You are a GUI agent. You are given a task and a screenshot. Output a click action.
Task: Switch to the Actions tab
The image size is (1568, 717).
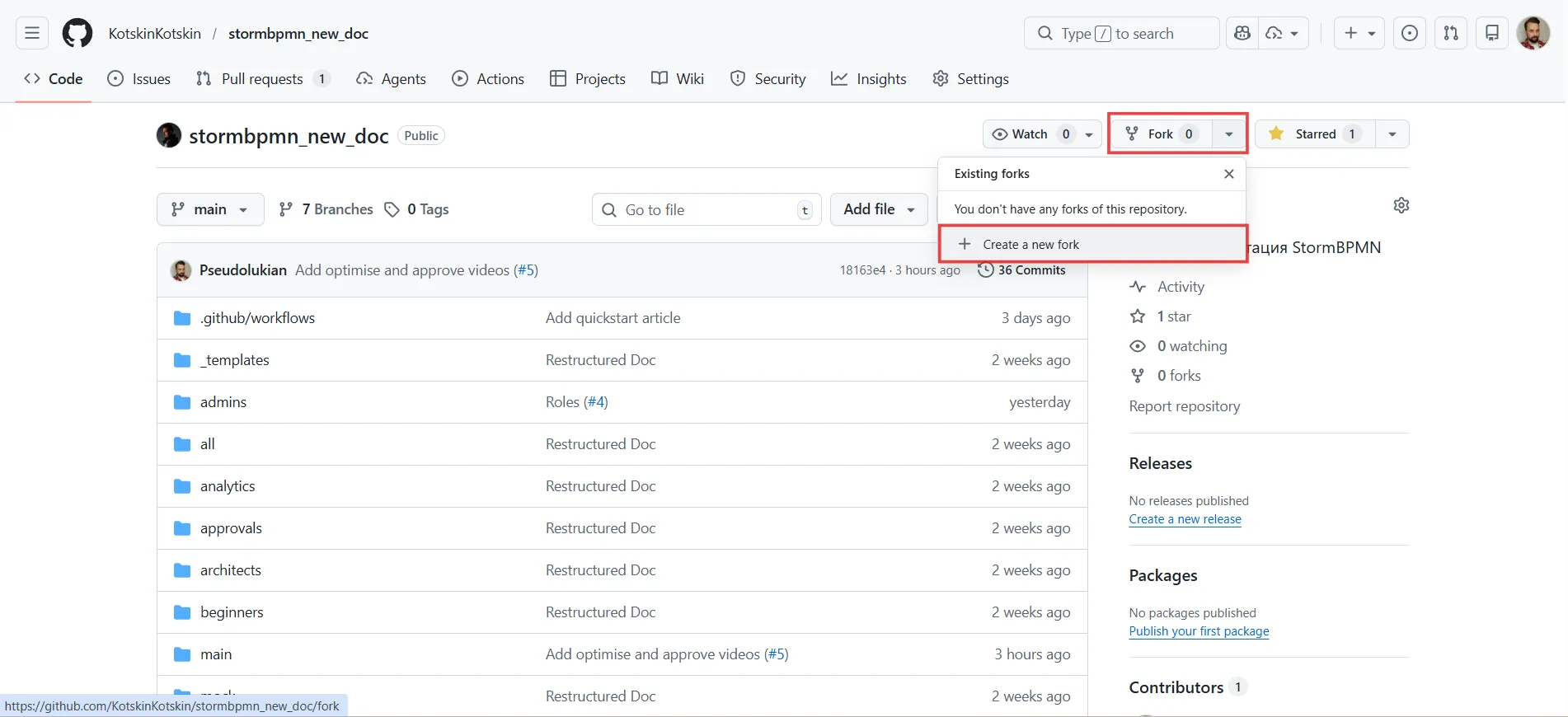(x=488, y=79)
